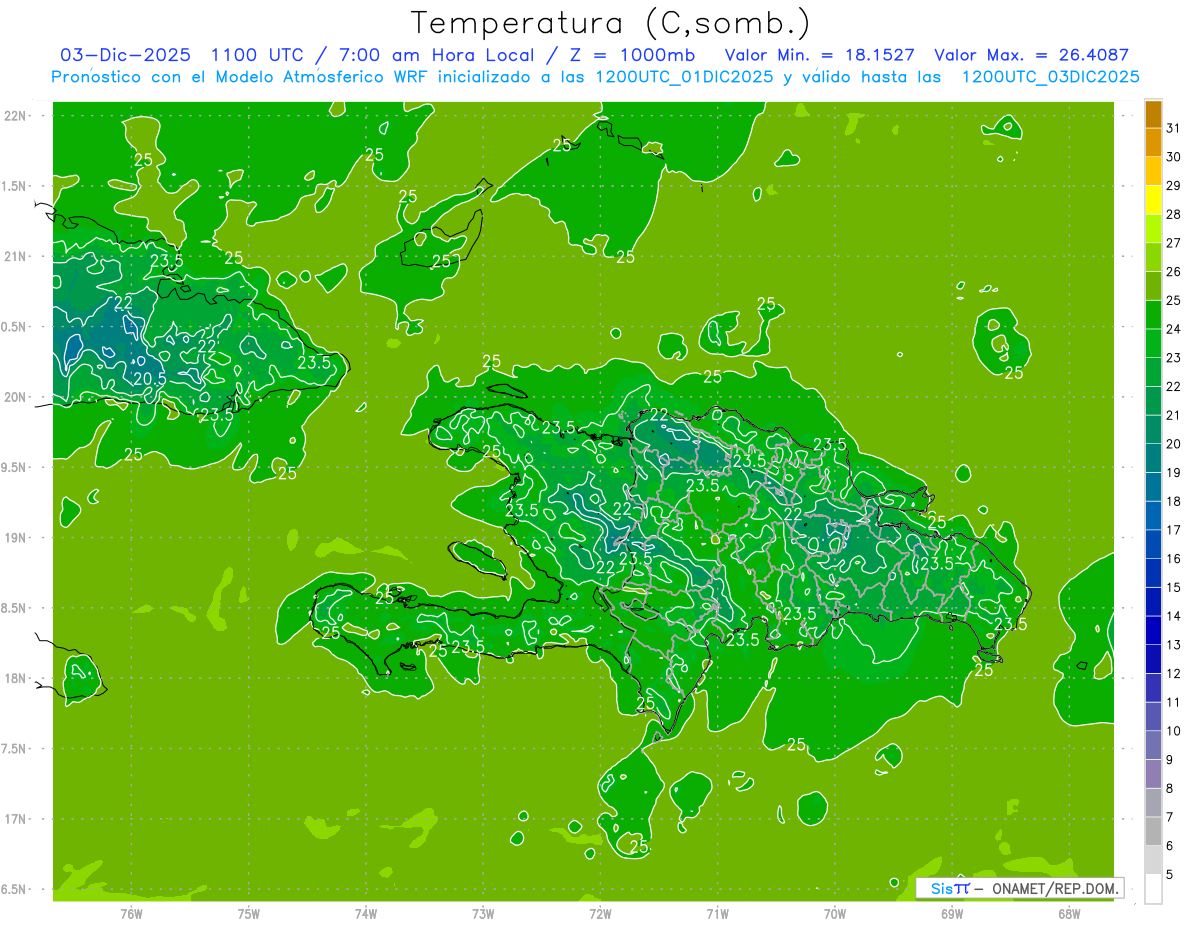The image size is (1200, 927).
Task: Click the '72W' longitude axis label
Action: 600,913
